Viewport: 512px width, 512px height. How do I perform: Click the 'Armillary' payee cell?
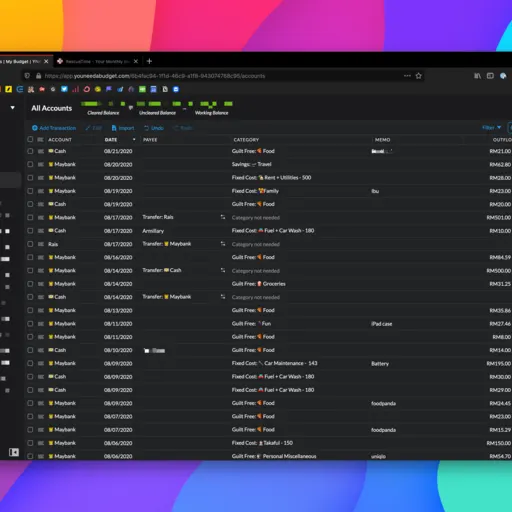[x=153, y=231]
